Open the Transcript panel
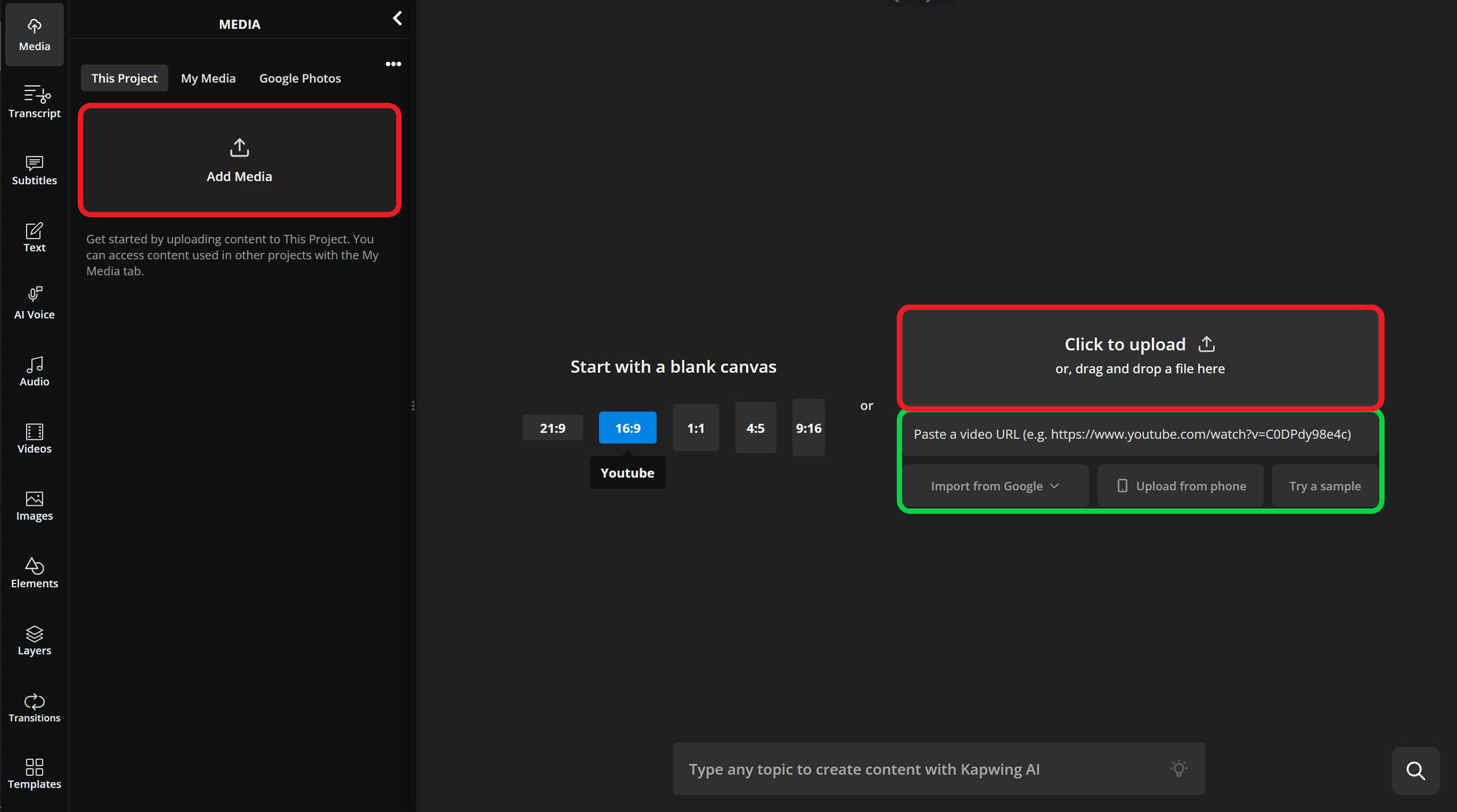Viewport: 1457px width, 812px height. point(34,102)
